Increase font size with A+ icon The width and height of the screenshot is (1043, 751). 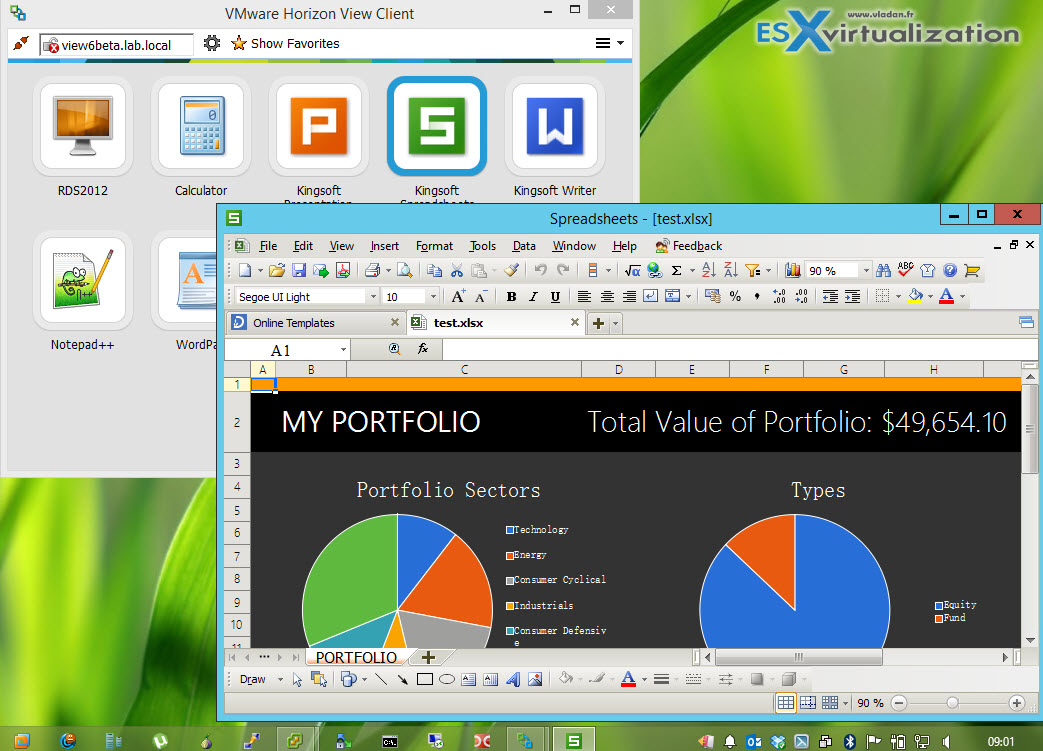(x=458, y=296)
